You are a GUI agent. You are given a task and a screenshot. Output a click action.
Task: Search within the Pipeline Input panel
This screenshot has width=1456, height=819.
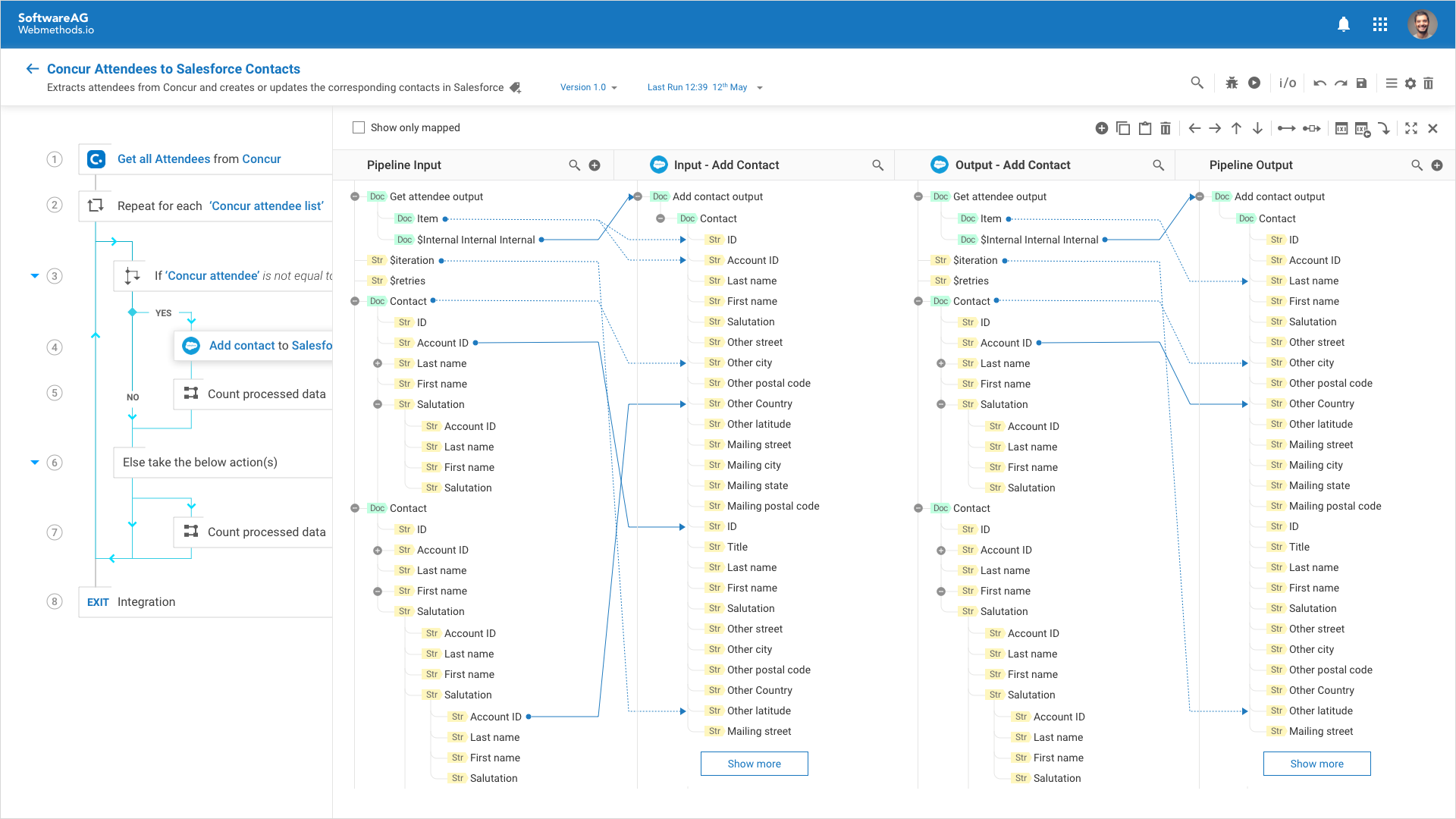pos(574,165)
